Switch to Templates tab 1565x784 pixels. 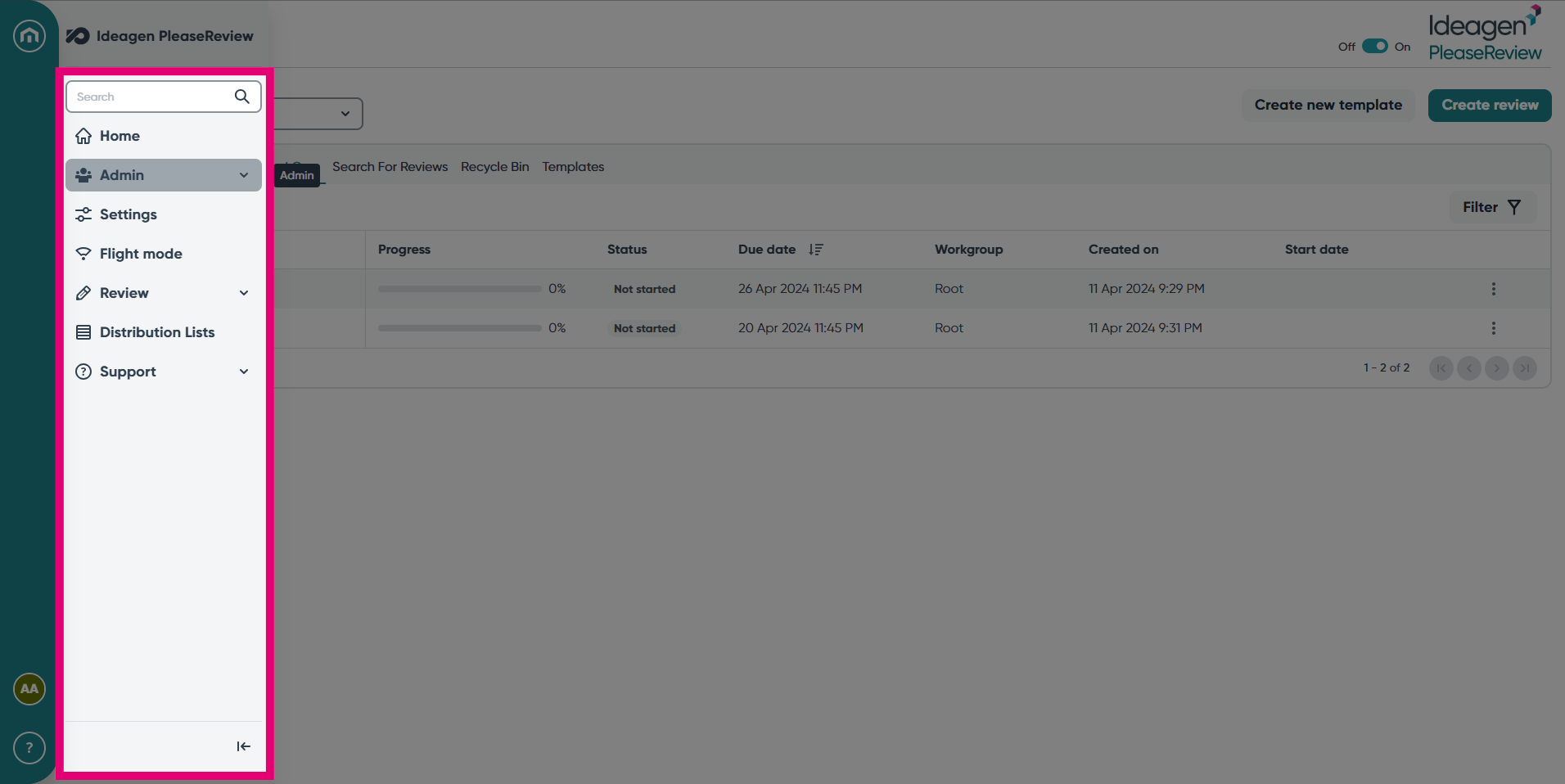573,167
